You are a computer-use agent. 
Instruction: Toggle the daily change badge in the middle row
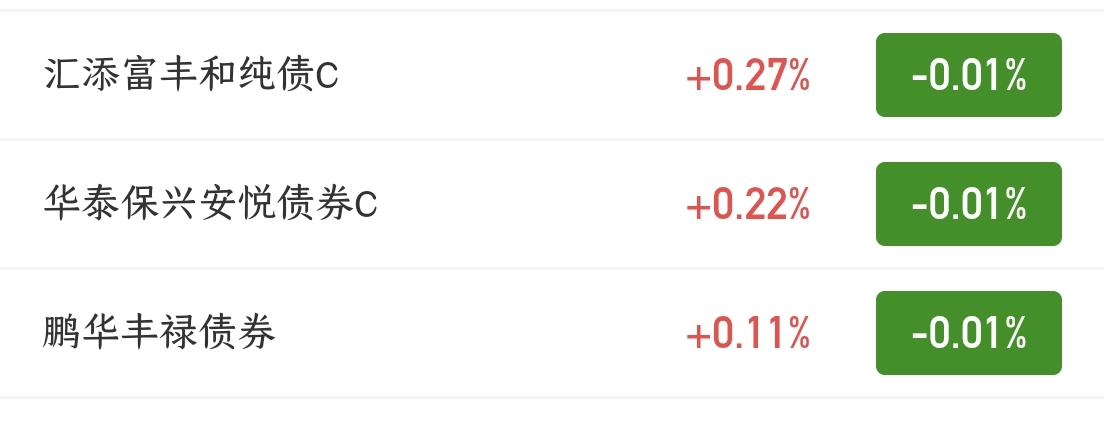tap(968, 204)
